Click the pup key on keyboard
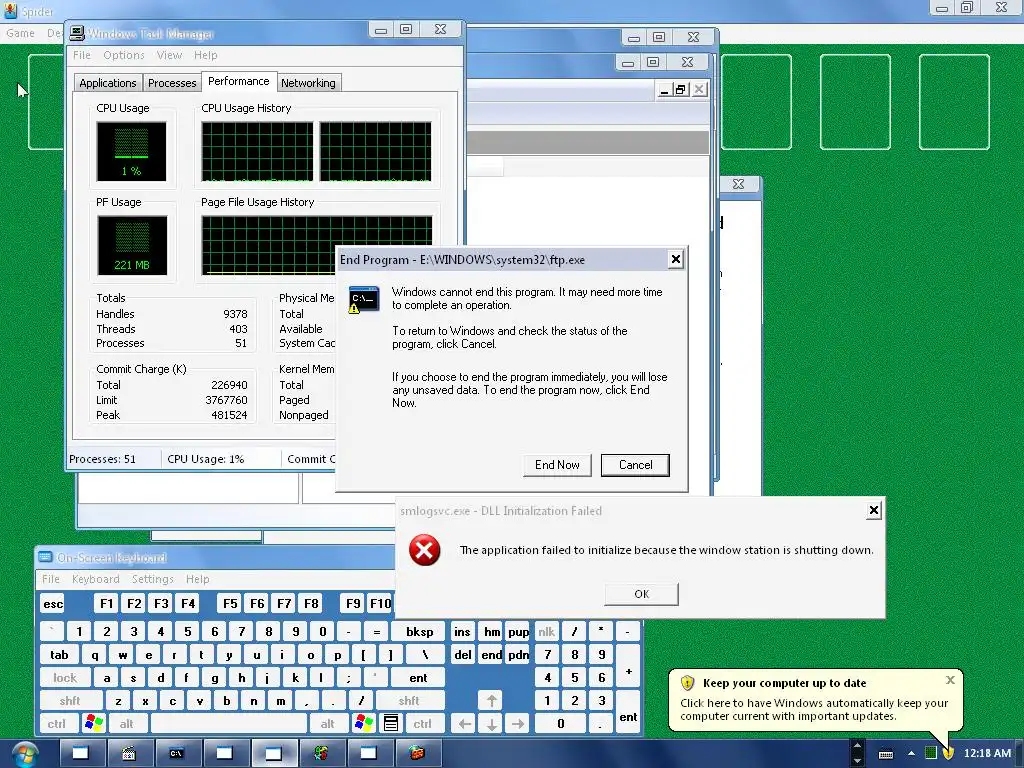This screenshot has height=768, width=1024. (x=518, y=632)
